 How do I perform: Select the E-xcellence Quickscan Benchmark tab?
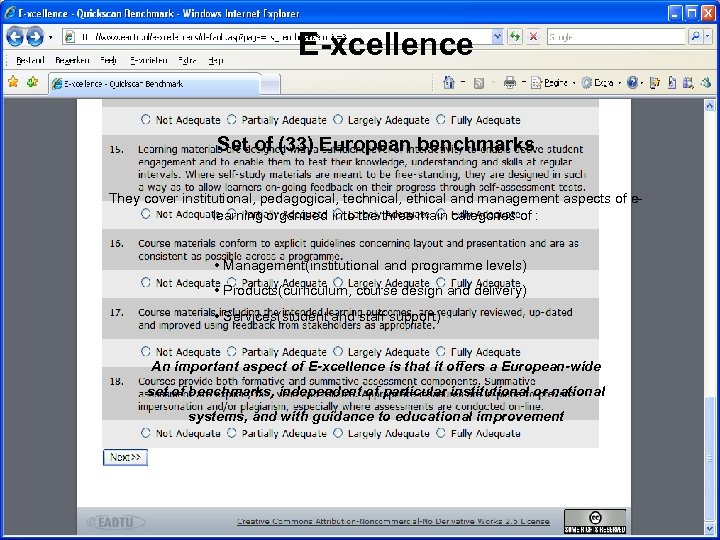click(155, 84)
